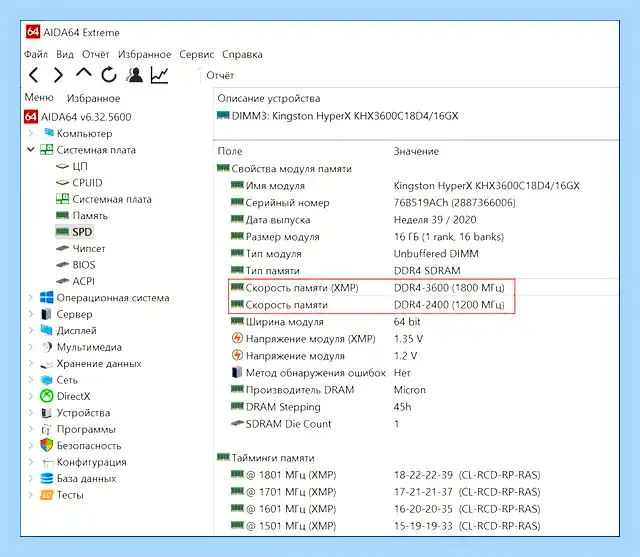Select the @ 1801 МГц (XMP) timing row
The image size is (640, 557).
[x=386, y=475]
